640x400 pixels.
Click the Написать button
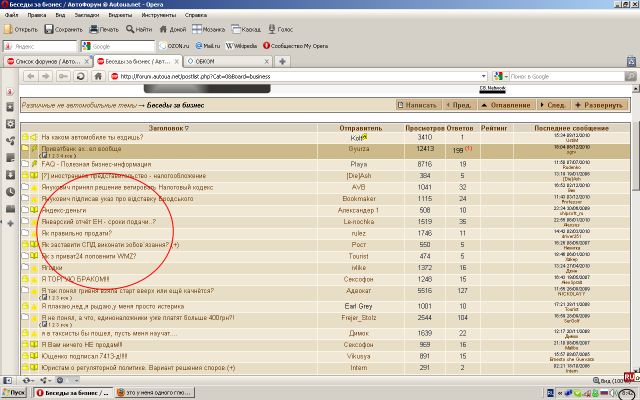point(417,105)
